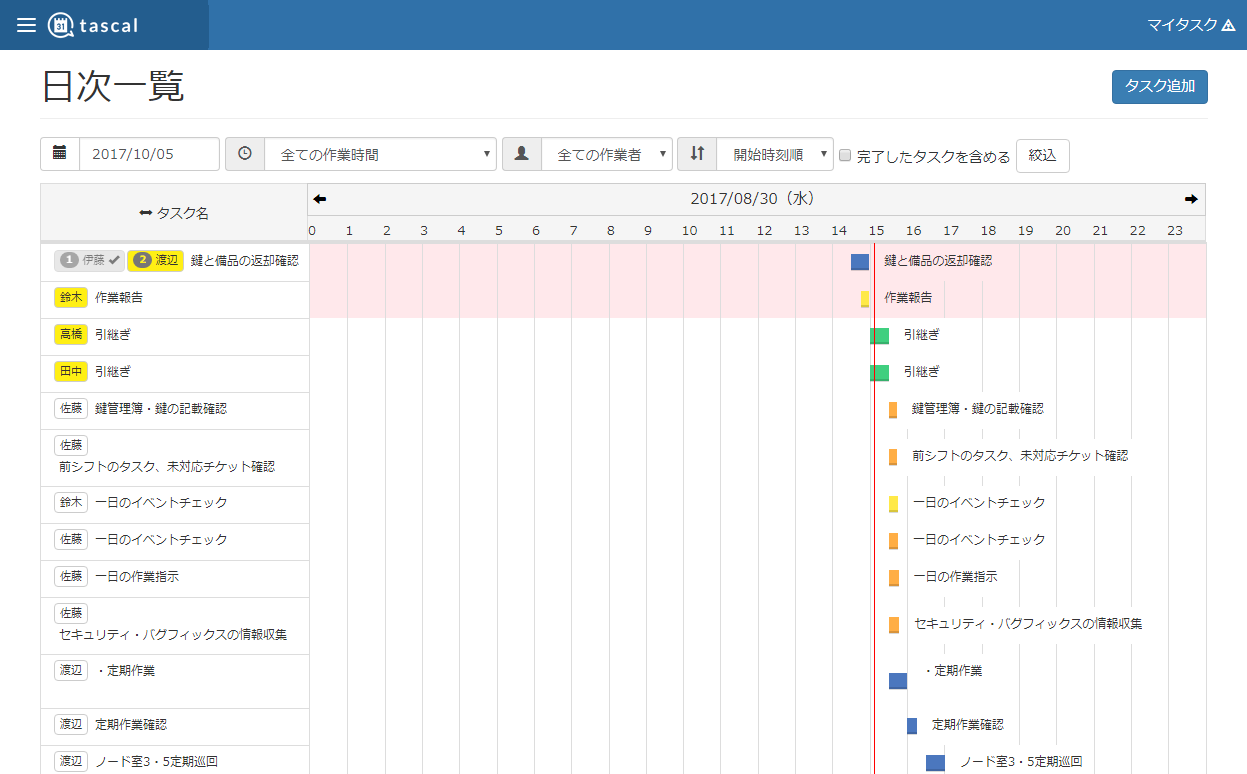Click the sort arrows icon
The width and height of the screenshot is (1247, 774).
pos(697,154)
